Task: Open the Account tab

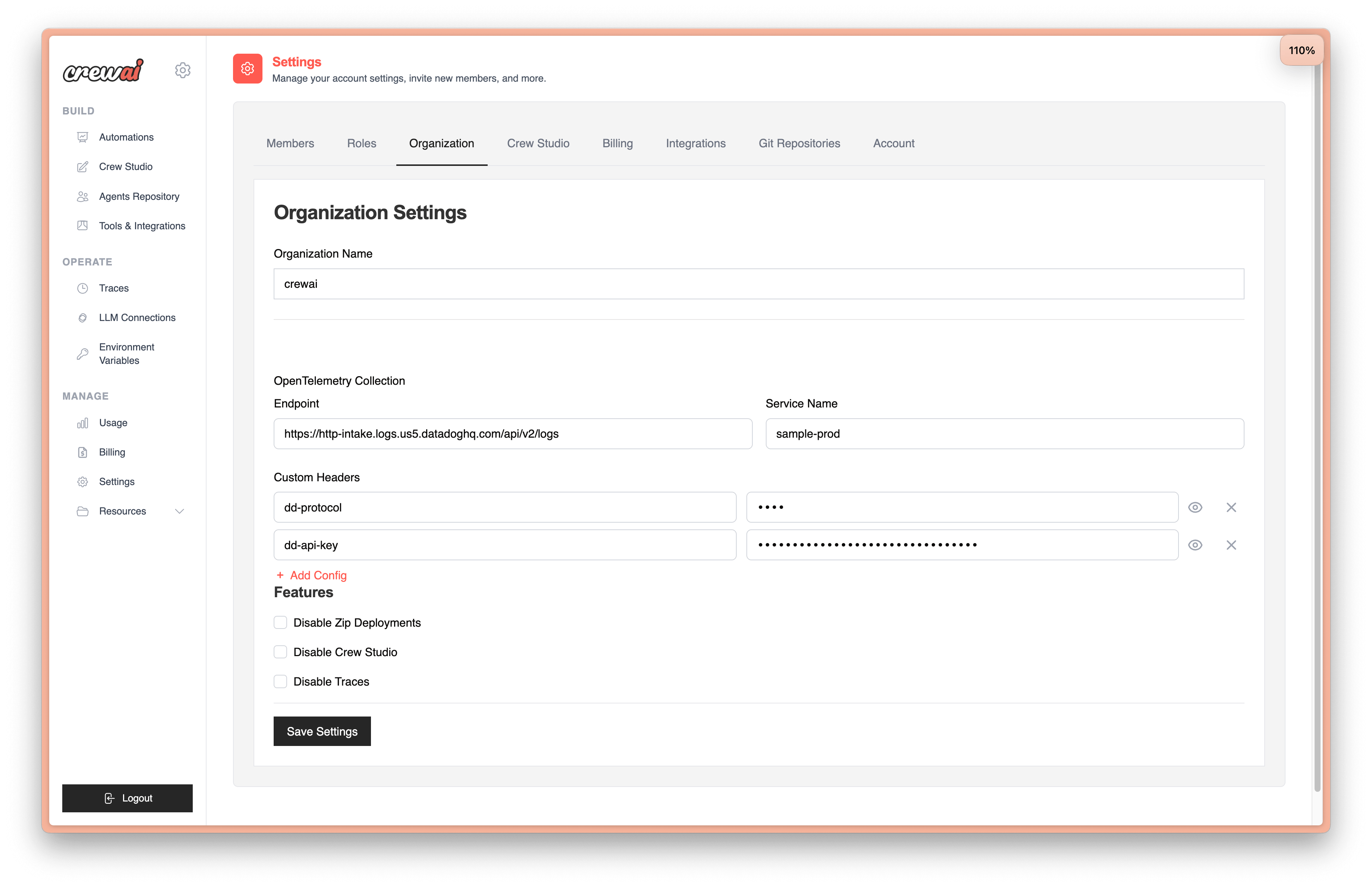Action: pos(894,144)
